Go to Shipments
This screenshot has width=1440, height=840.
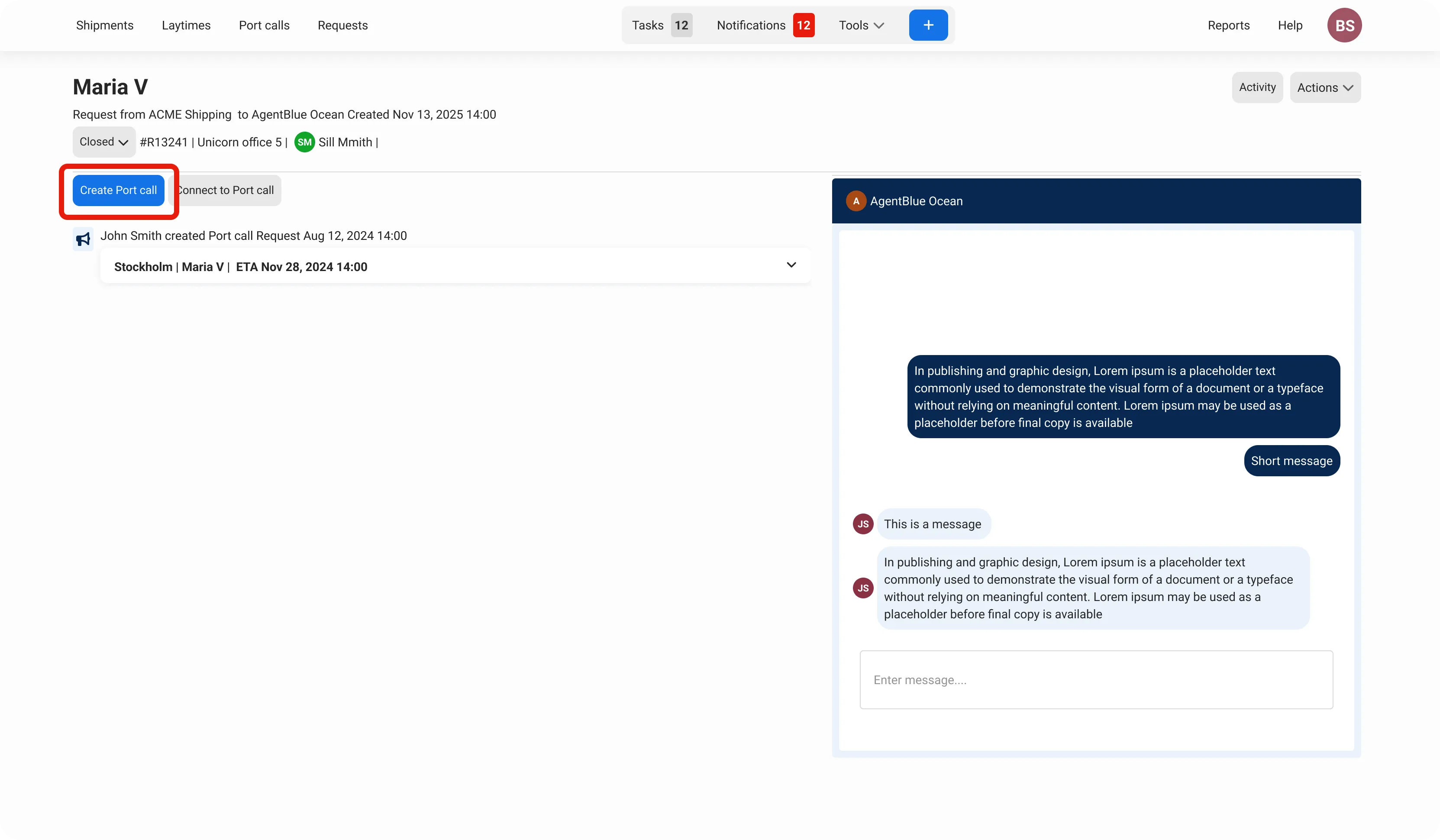pos(105,25)
